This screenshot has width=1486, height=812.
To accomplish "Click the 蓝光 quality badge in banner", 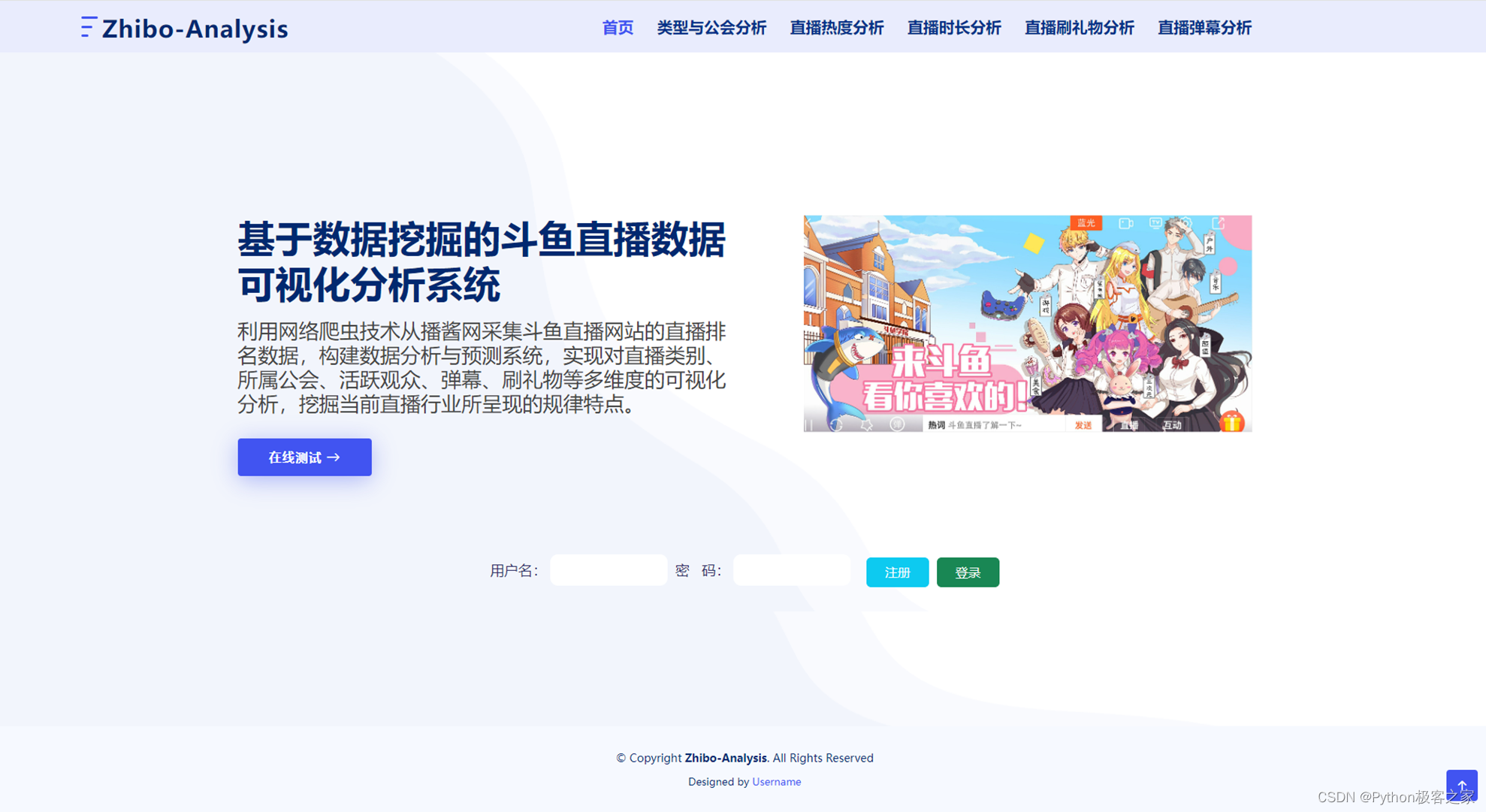I will point(1086,223).
